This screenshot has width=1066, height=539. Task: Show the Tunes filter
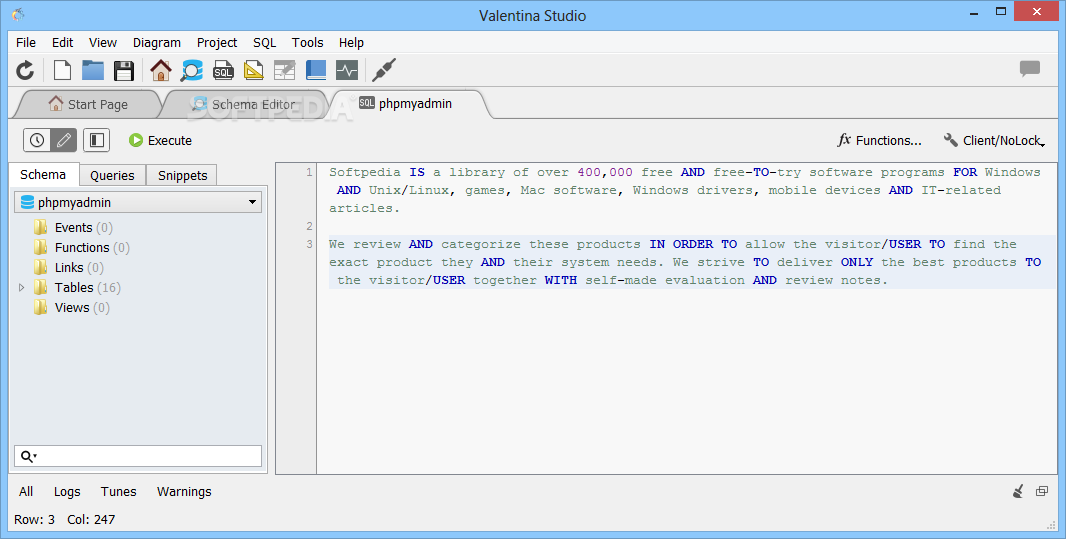click(x=118, y=491)
